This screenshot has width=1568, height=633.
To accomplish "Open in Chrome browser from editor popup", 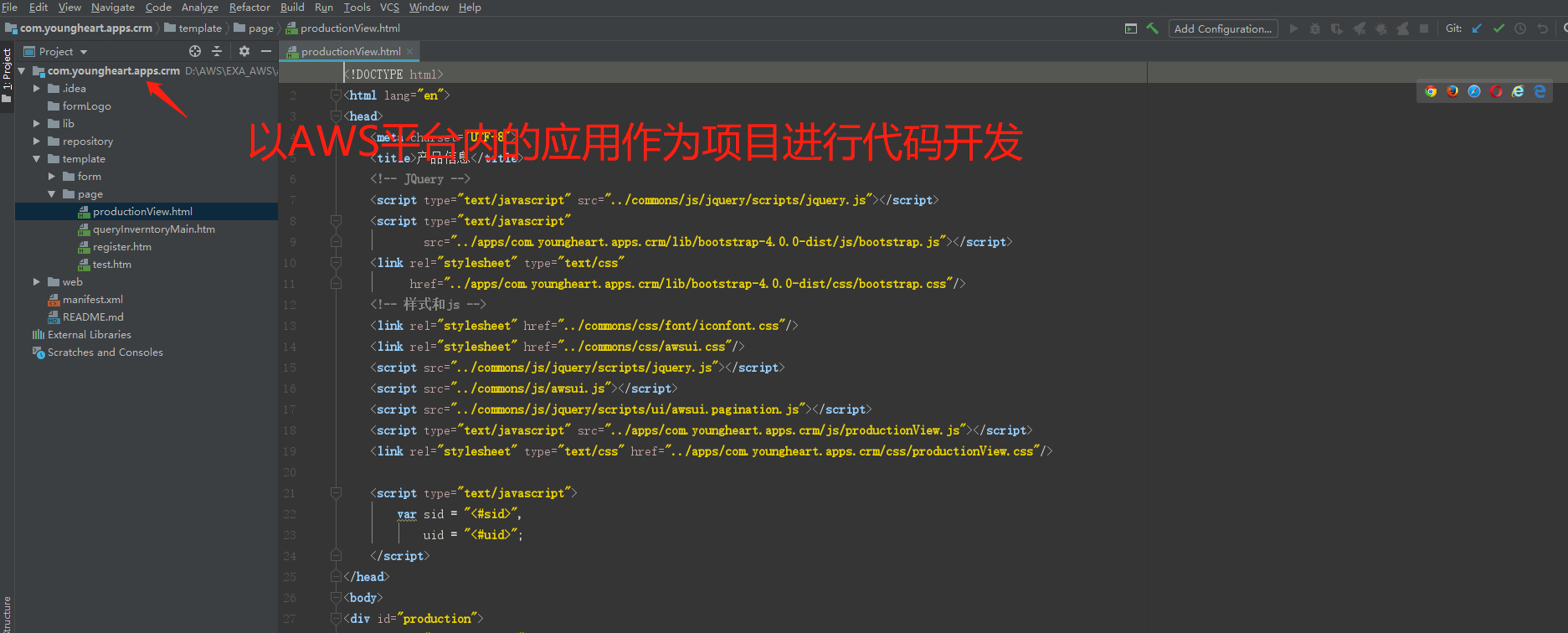I will click(x=1431, y=91).
